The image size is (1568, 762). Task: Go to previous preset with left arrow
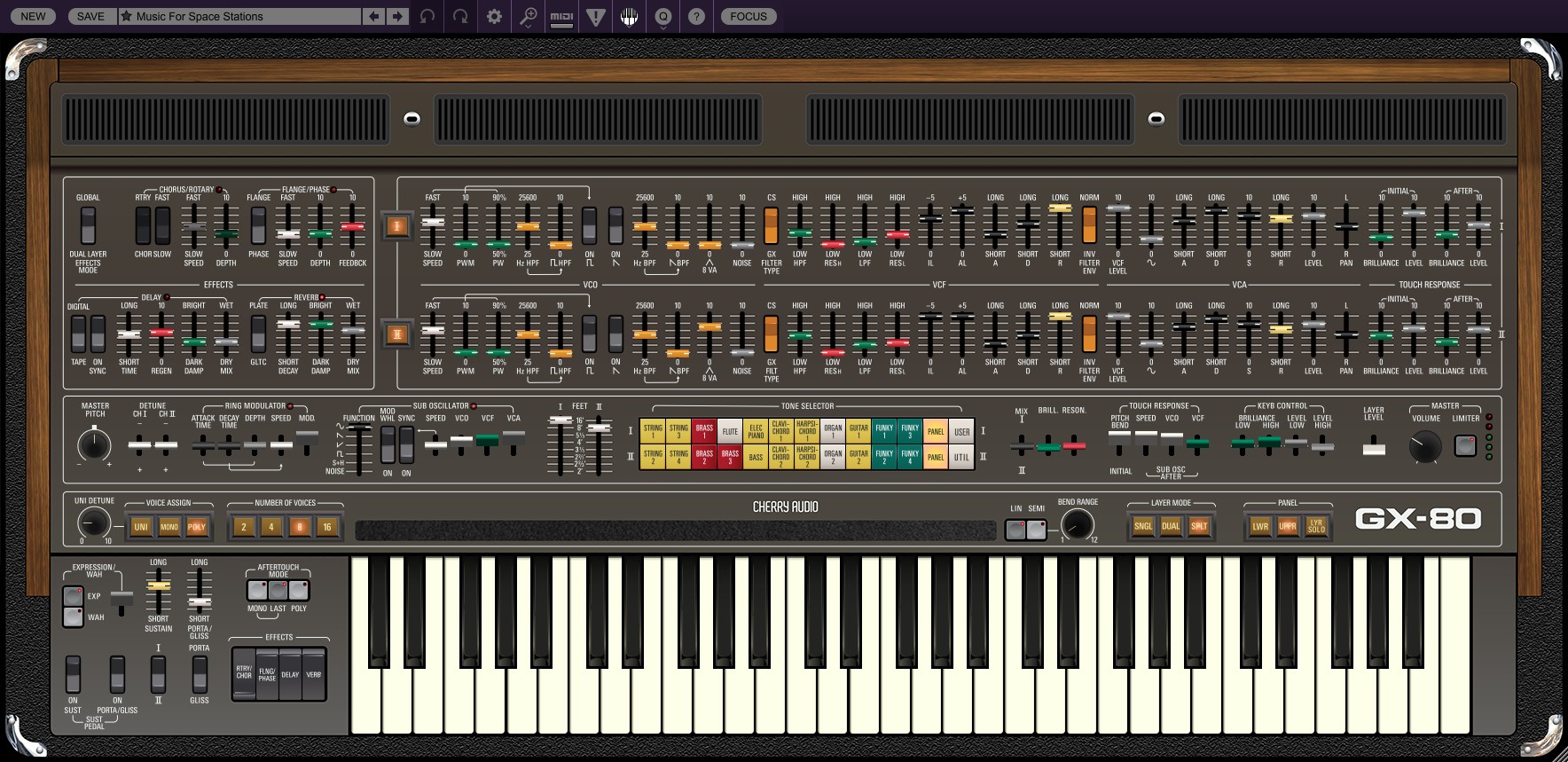(x=374, y=16)
